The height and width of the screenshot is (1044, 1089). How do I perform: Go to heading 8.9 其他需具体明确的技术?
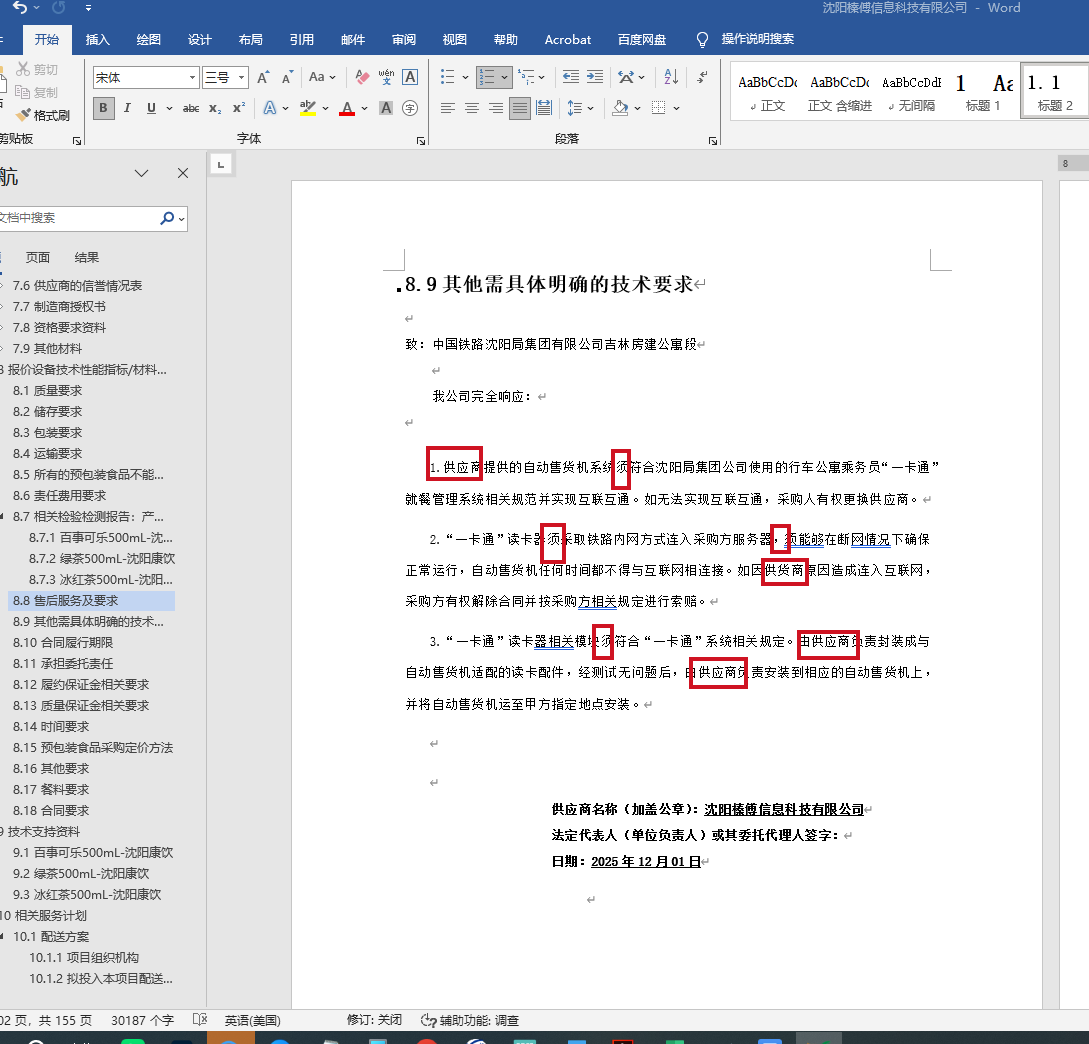[x=88, y=622]
